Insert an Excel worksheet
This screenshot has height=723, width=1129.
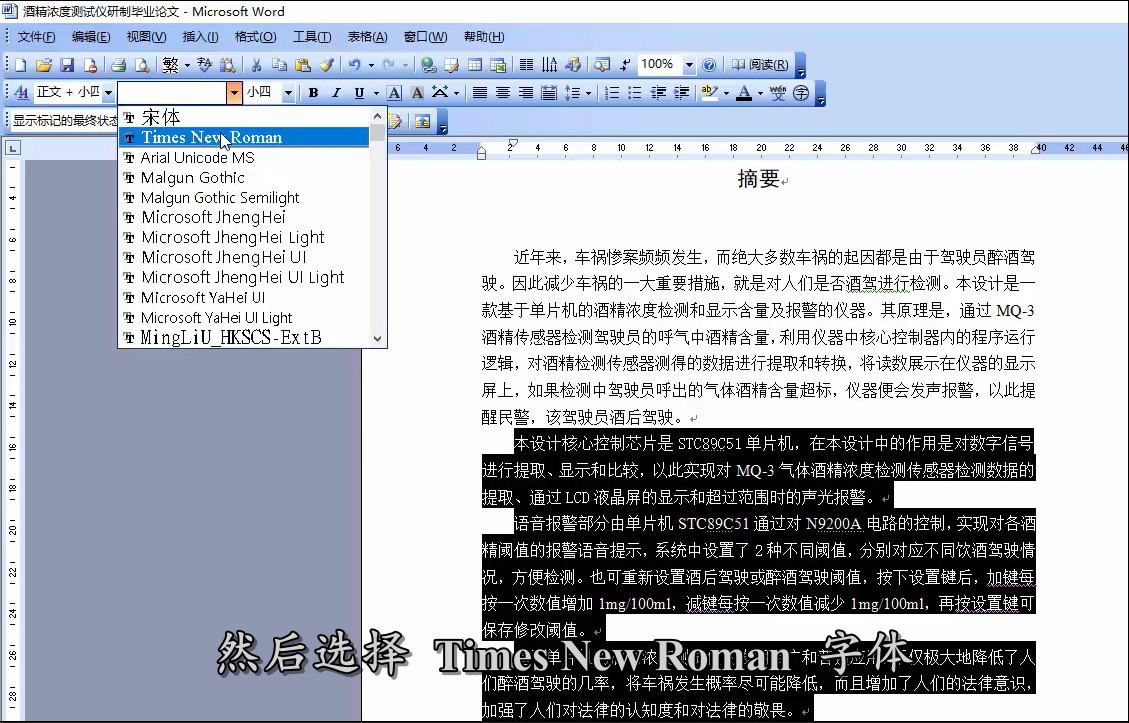point(498,66)
